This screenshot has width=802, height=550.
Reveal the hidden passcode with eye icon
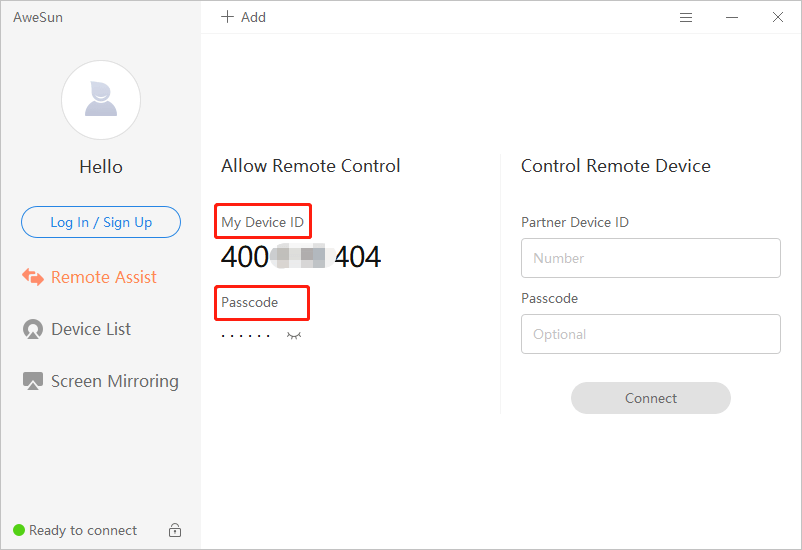point(294,336)
